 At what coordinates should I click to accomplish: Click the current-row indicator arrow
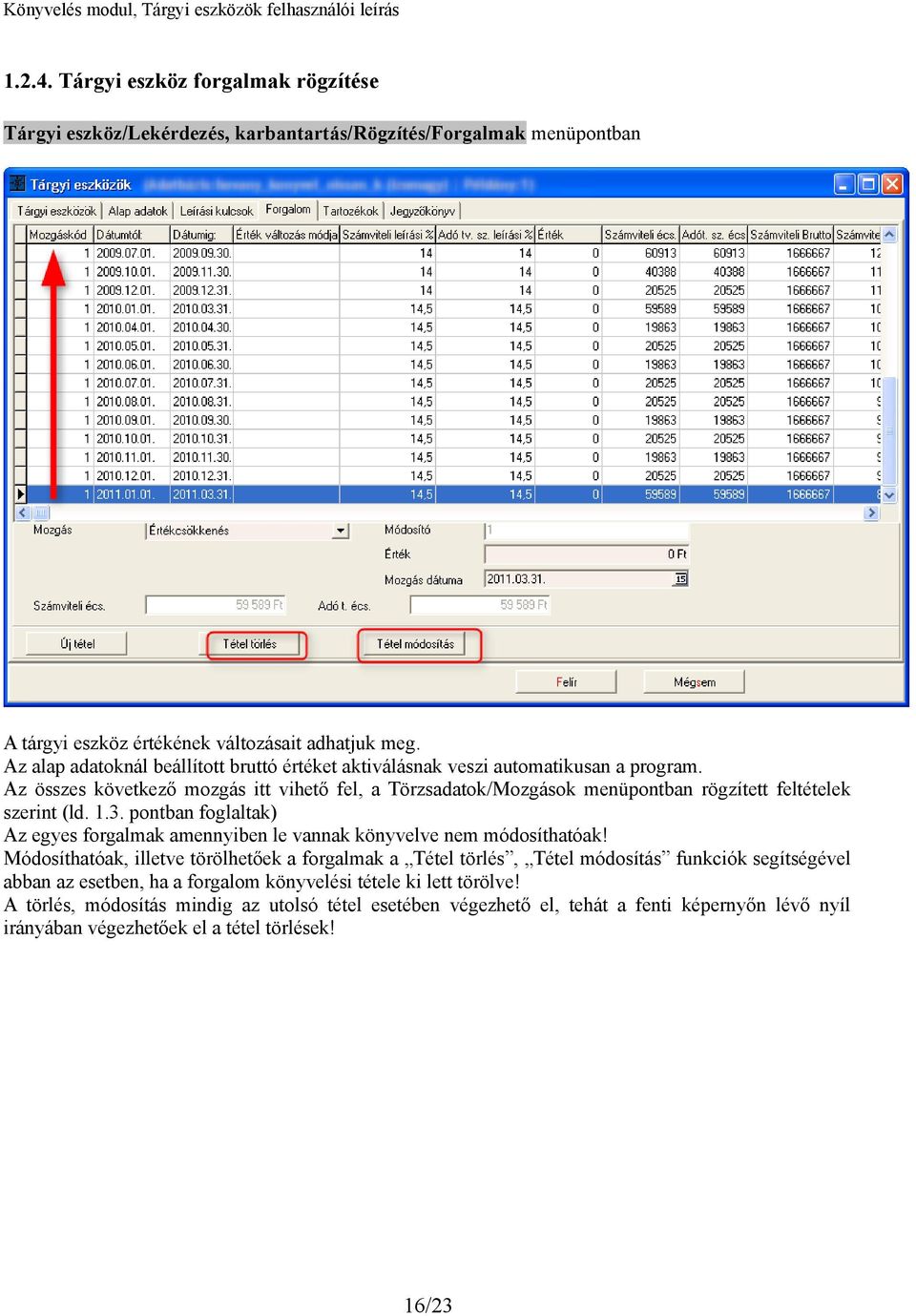click(x=20, y=494)
